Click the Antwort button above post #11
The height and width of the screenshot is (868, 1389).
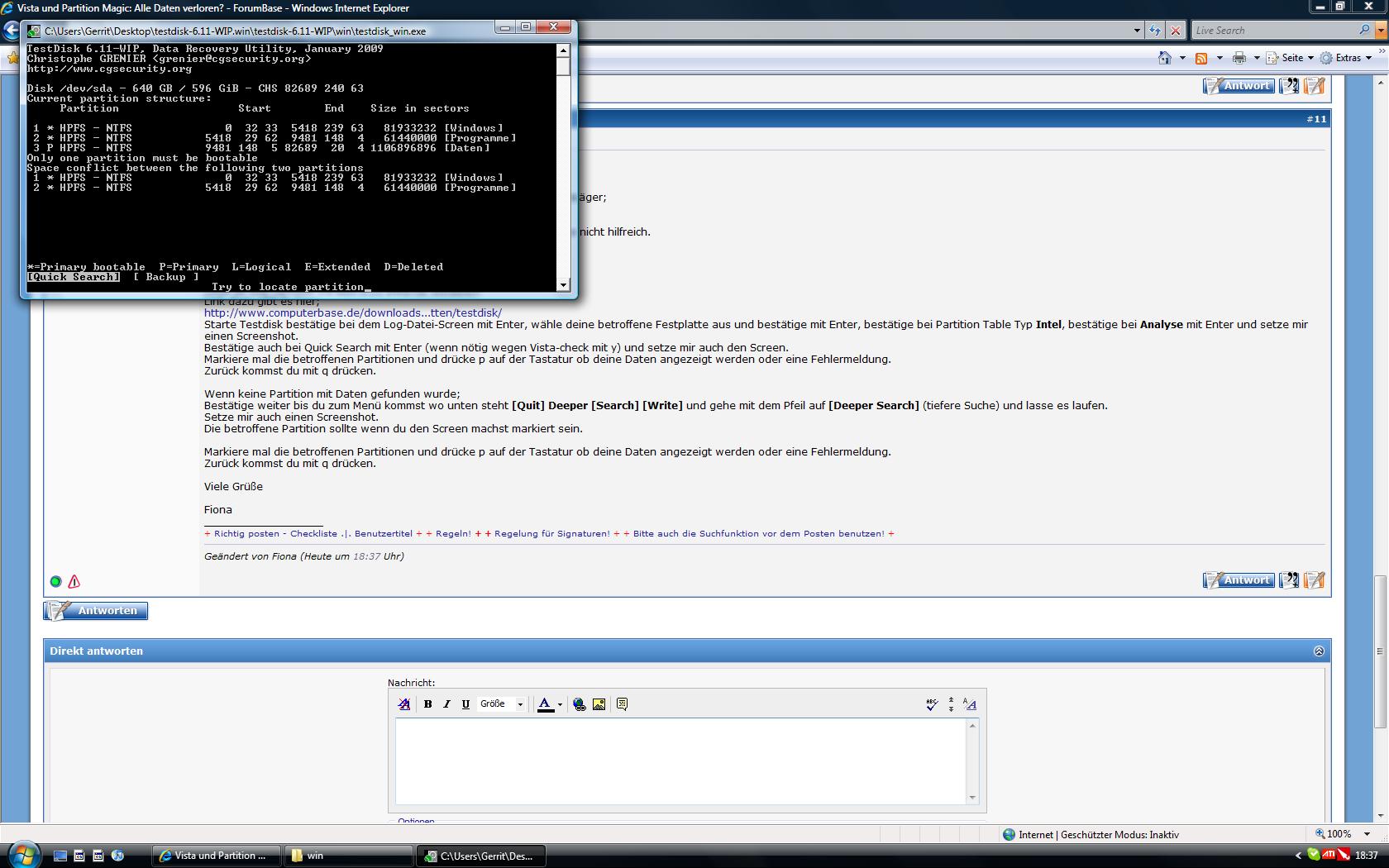(1239, 86)
